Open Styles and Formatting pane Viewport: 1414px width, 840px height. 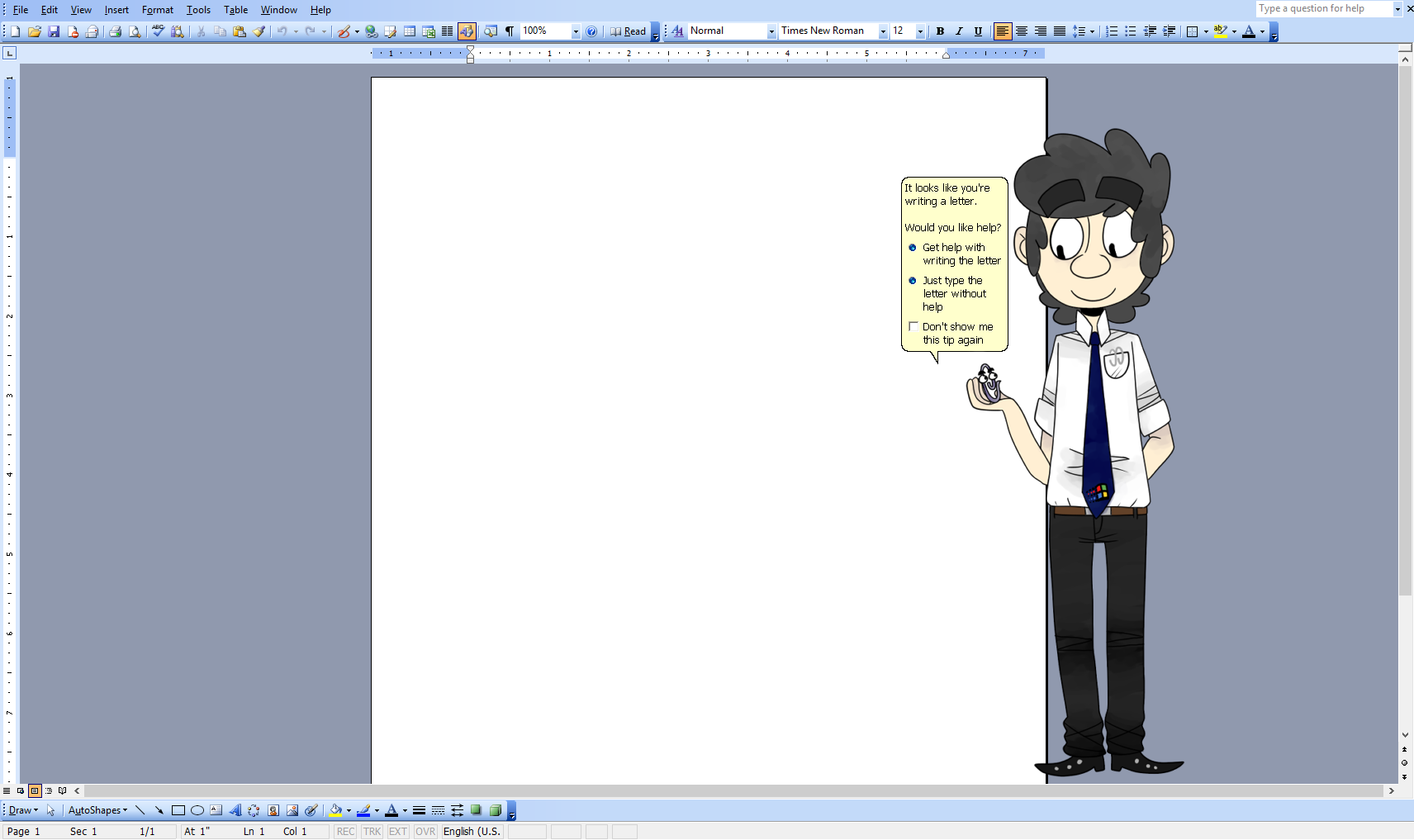pos(677,31)
